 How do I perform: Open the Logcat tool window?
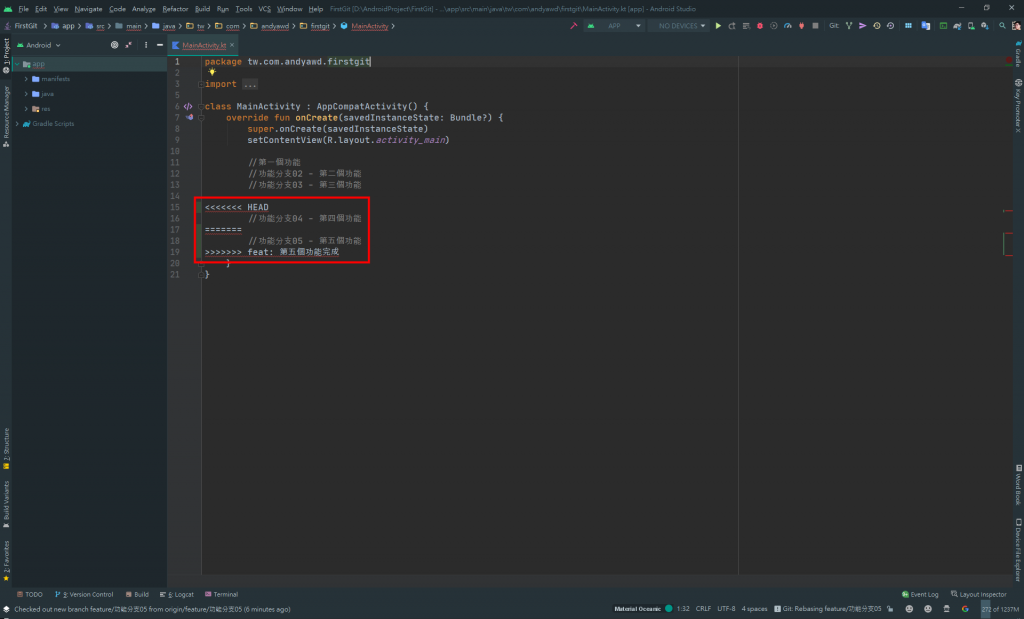176,594
